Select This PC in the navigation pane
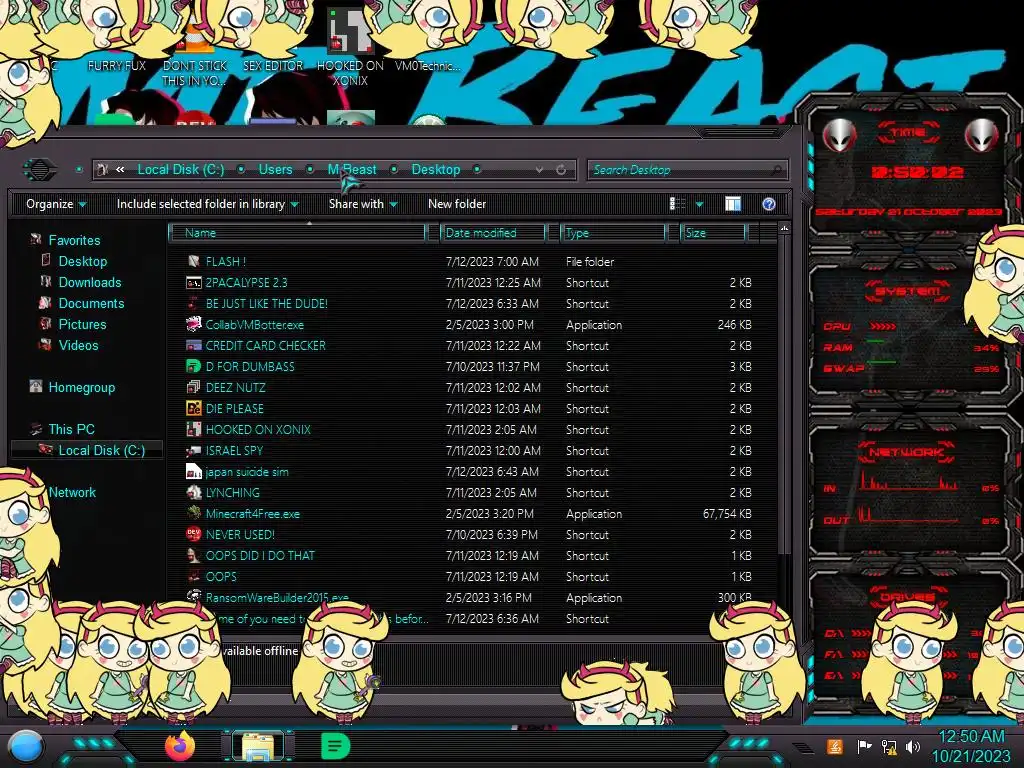 point(71,429)
